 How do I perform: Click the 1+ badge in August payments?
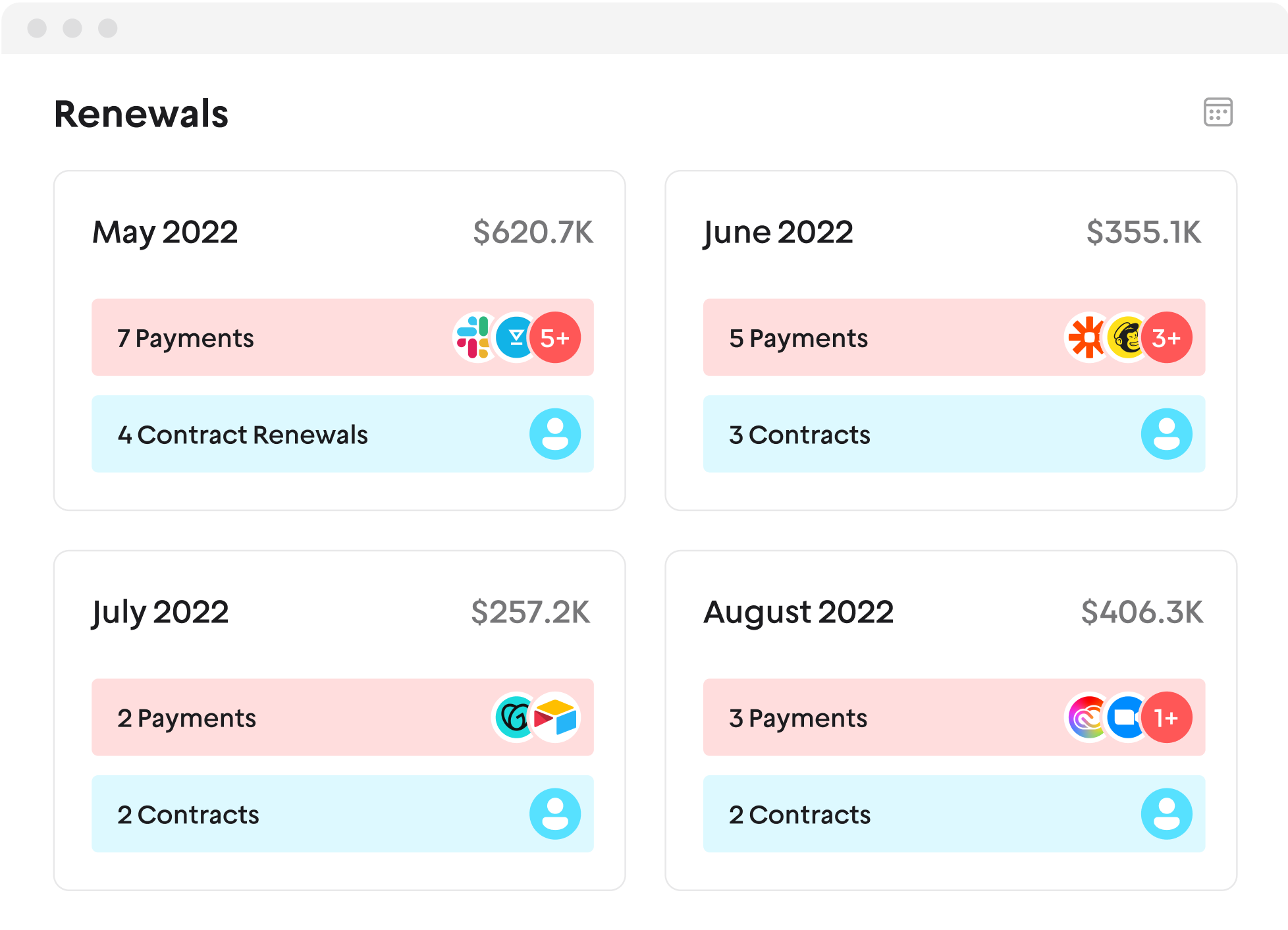pyautogui.click(x=1167, y=717)
